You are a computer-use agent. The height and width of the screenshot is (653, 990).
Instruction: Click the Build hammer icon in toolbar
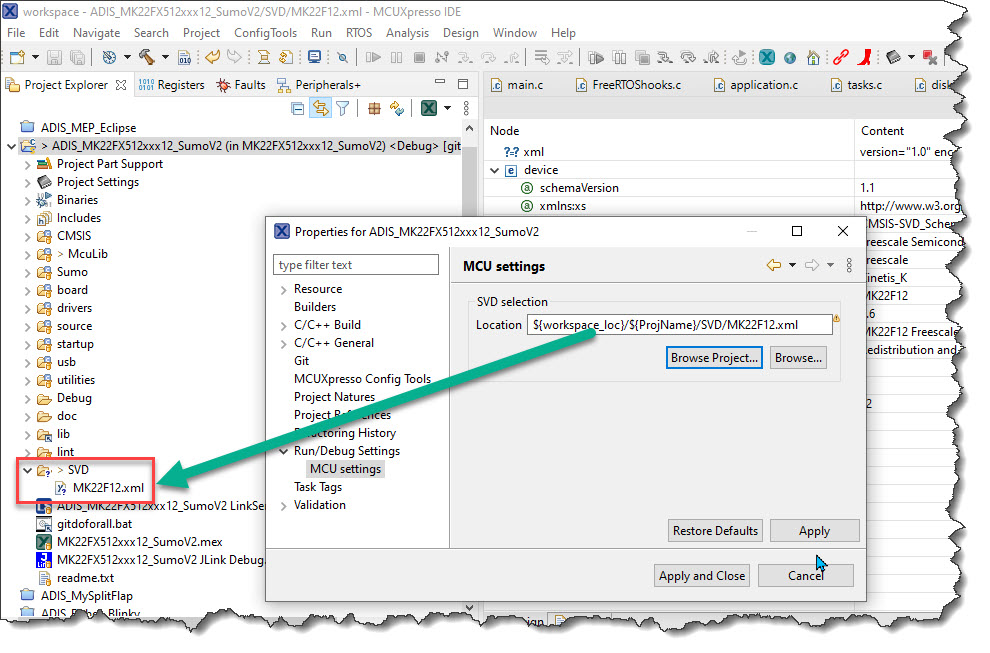(x=146, y=58)
